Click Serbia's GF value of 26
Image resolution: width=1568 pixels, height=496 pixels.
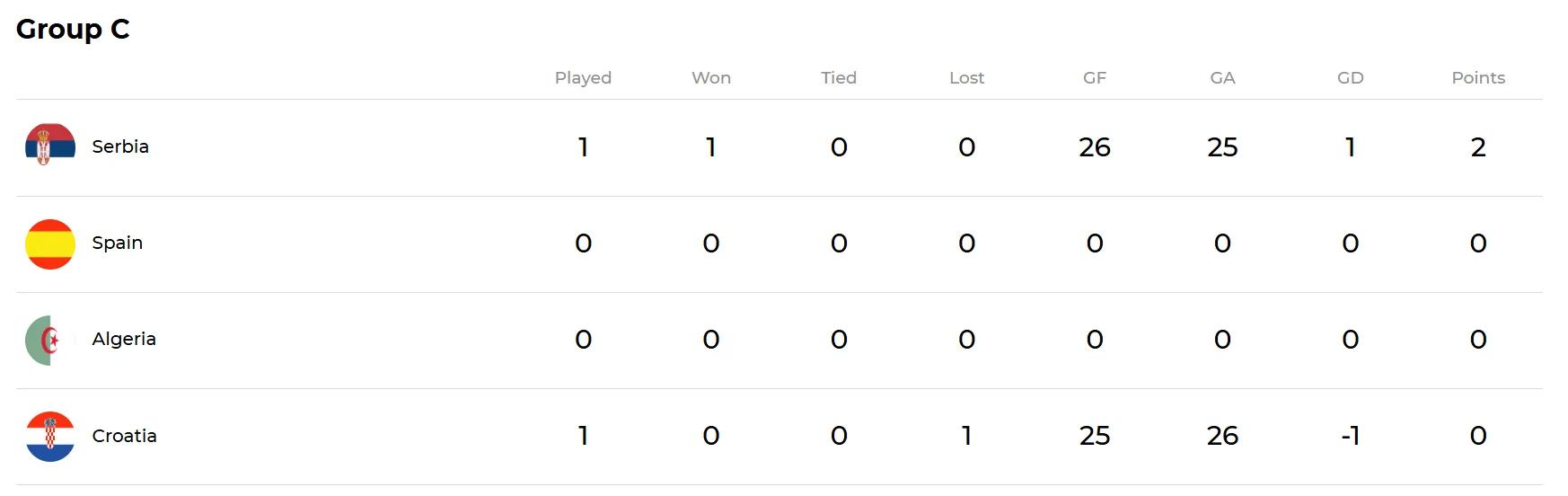tap(1095, 147)
